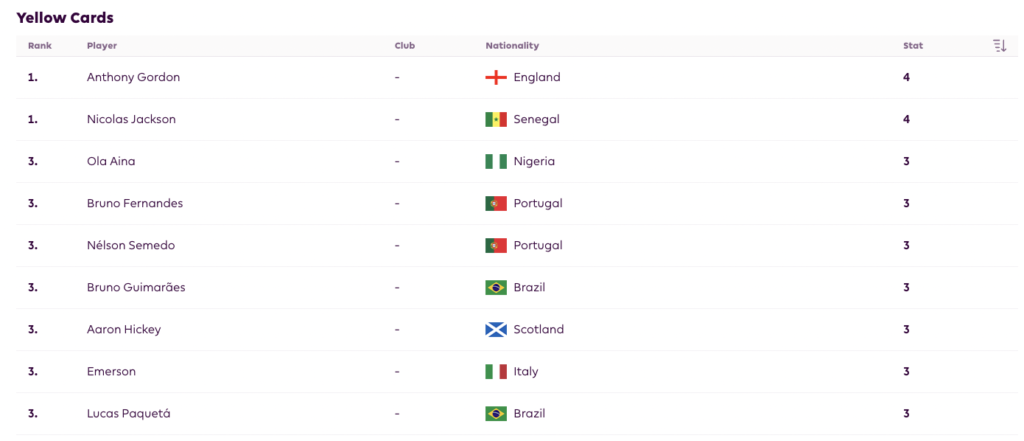Image resolution: width=1024 pixels, height=441 pixels.
Task: Select Aaron Hickey in the table
Action: point(123,329)
